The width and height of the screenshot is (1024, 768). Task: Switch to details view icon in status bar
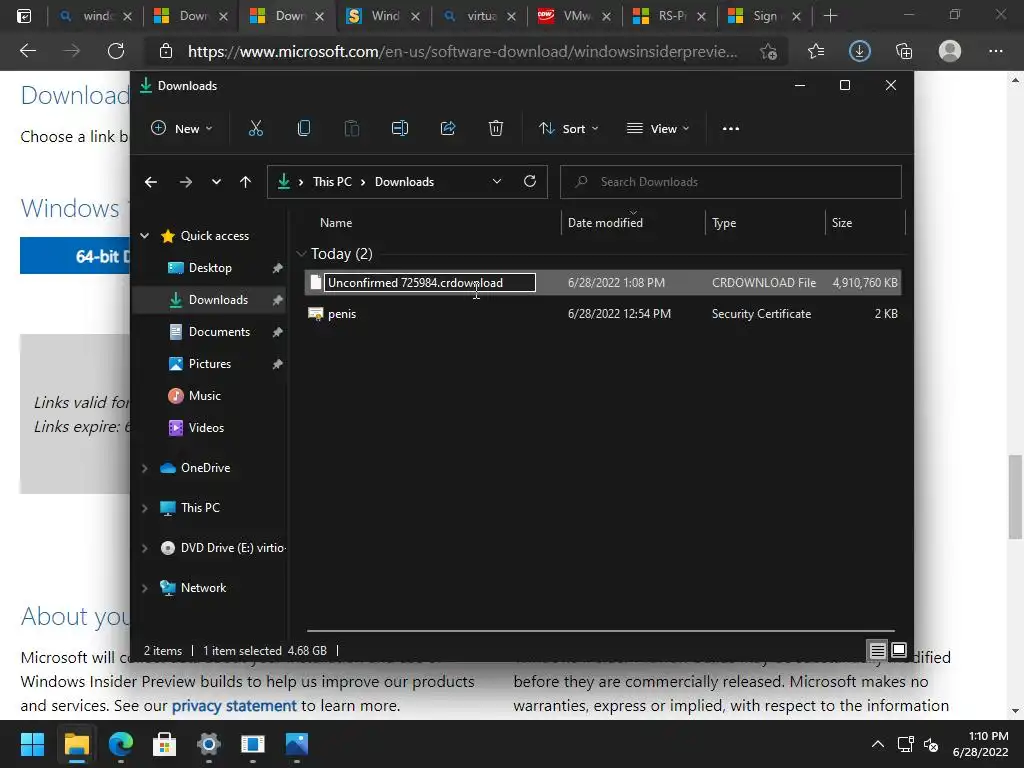point(877,650)
